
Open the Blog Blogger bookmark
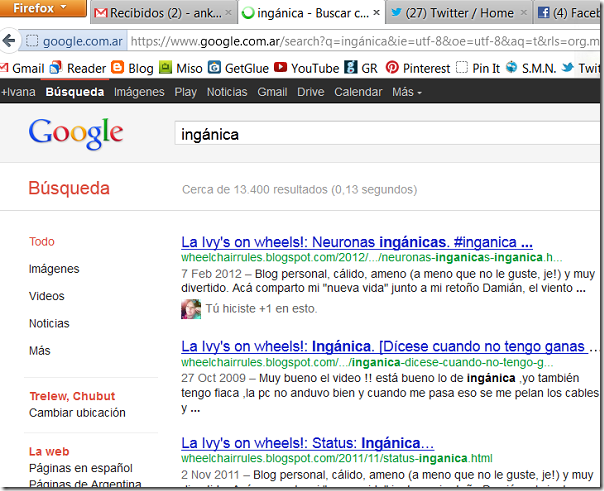133,68
